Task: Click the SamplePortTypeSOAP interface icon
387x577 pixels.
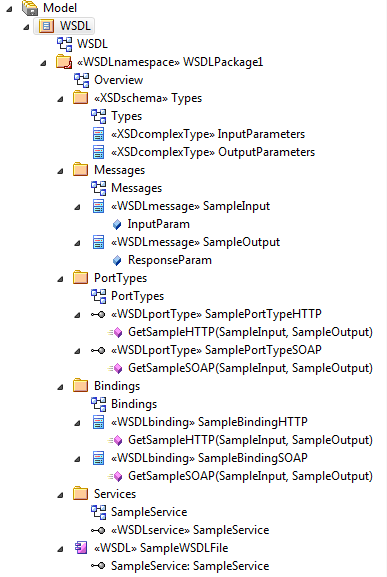Action: (98, 351)
